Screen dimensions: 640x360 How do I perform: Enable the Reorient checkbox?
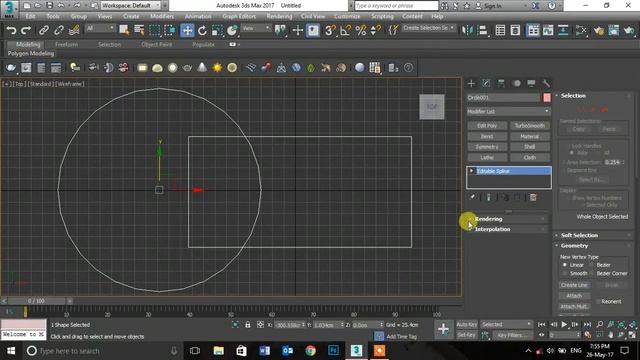(598, 301)
